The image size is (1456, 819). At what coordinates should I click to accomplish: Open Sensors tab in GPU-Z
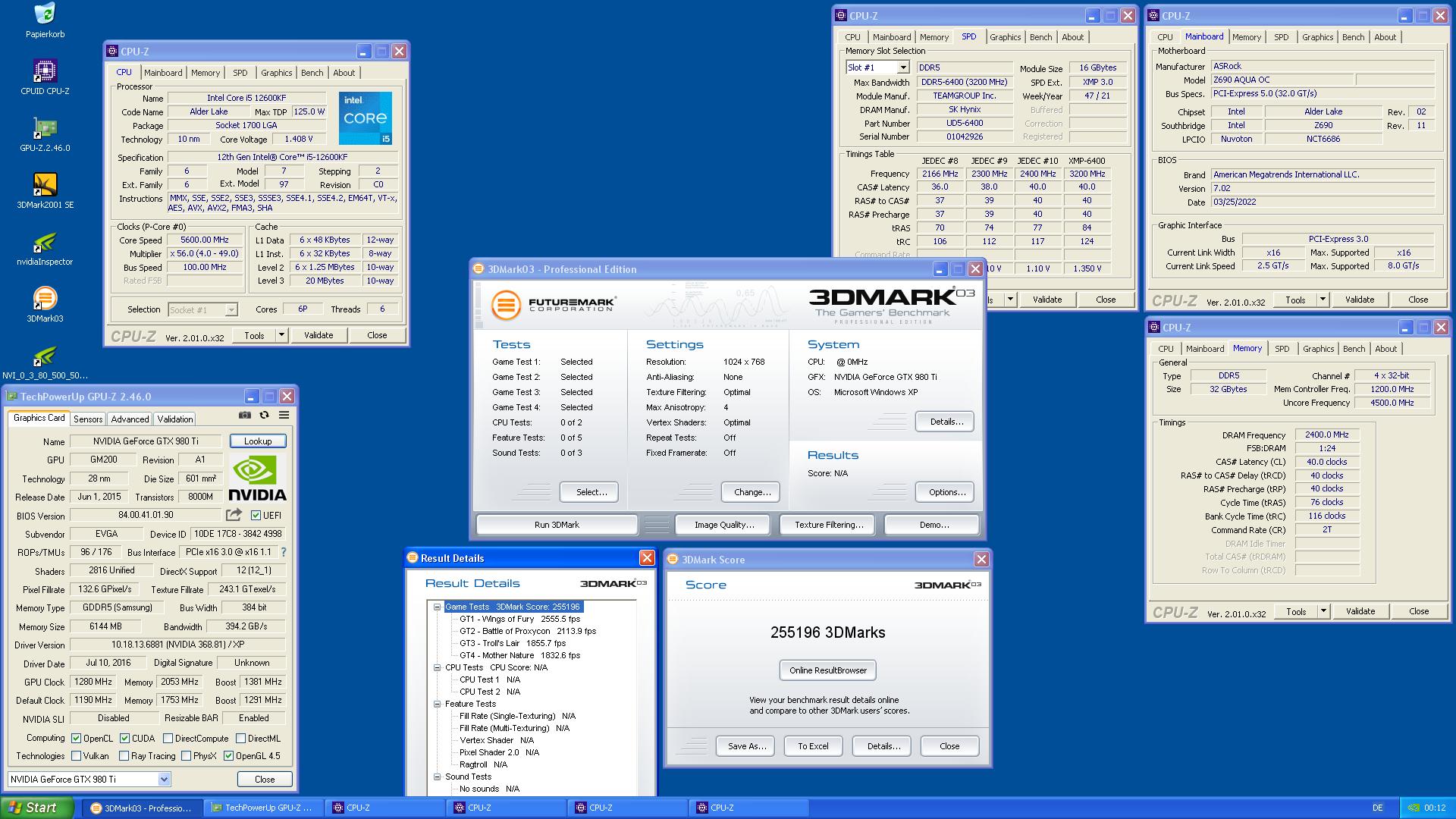88,419
